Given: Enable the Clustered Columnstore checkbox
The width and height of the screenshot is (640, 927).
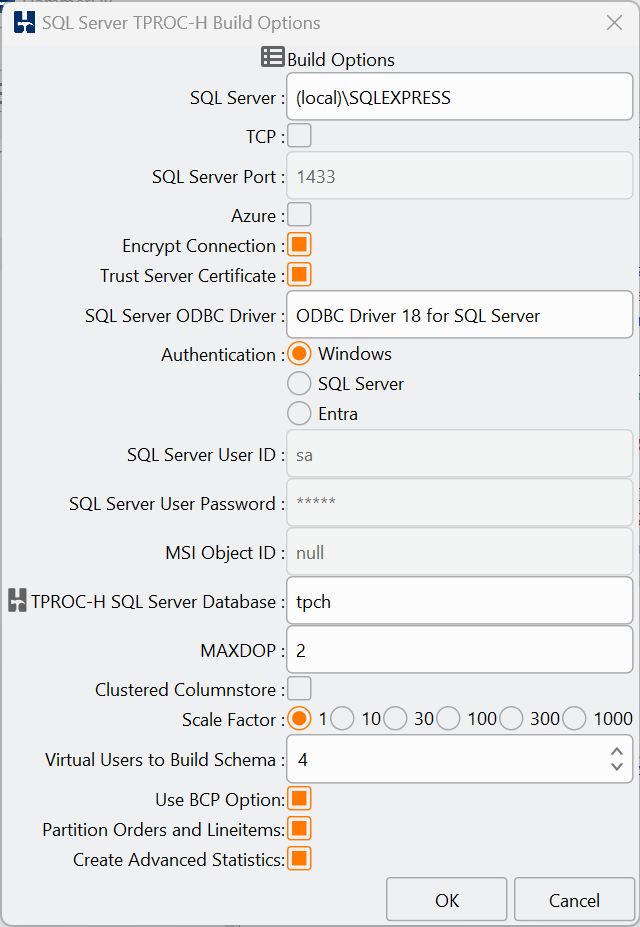Looking at the screenshot, I should (299, 689).
